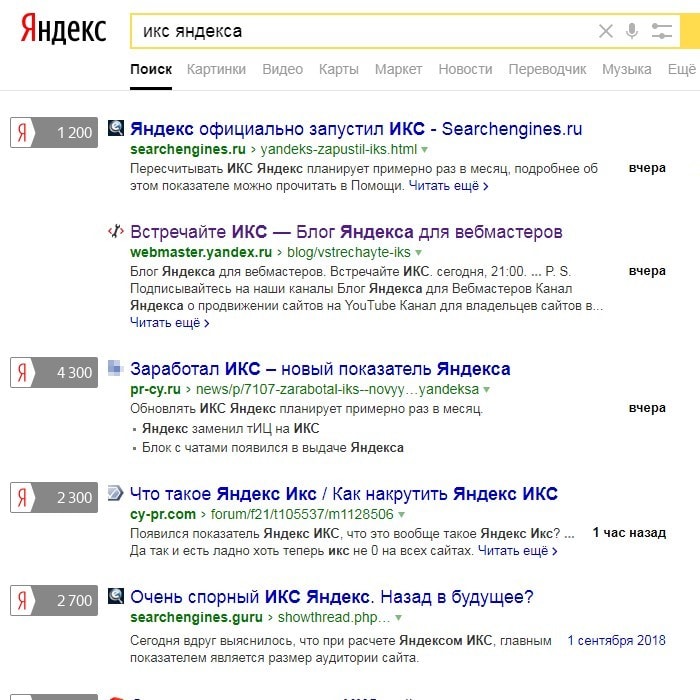This screenshot has height=700, width=700.
Task: Expand dropdown arrow next to cy-pr.com URL
Action: [x=401, y=515]
